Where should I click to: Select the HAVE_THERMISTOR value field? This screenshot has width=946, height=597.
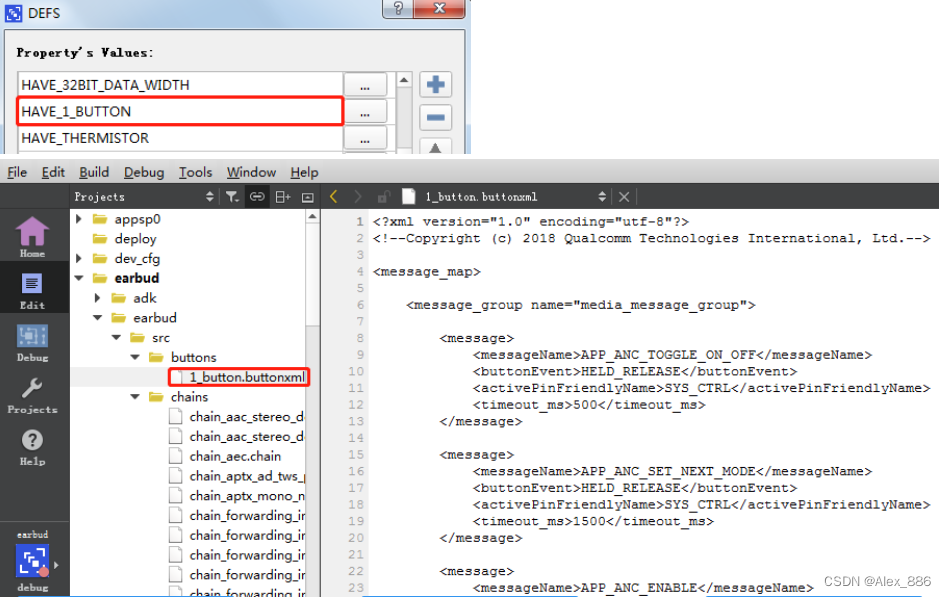180,138
